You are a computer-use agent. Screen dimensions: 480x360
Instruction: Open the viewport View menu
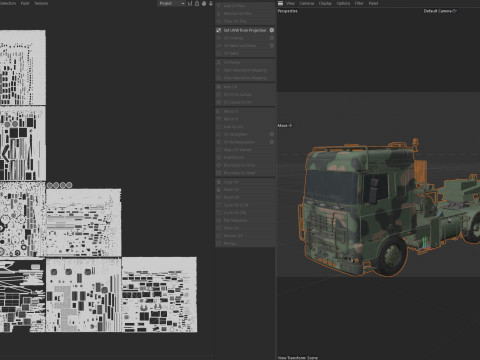pos(290,3)
